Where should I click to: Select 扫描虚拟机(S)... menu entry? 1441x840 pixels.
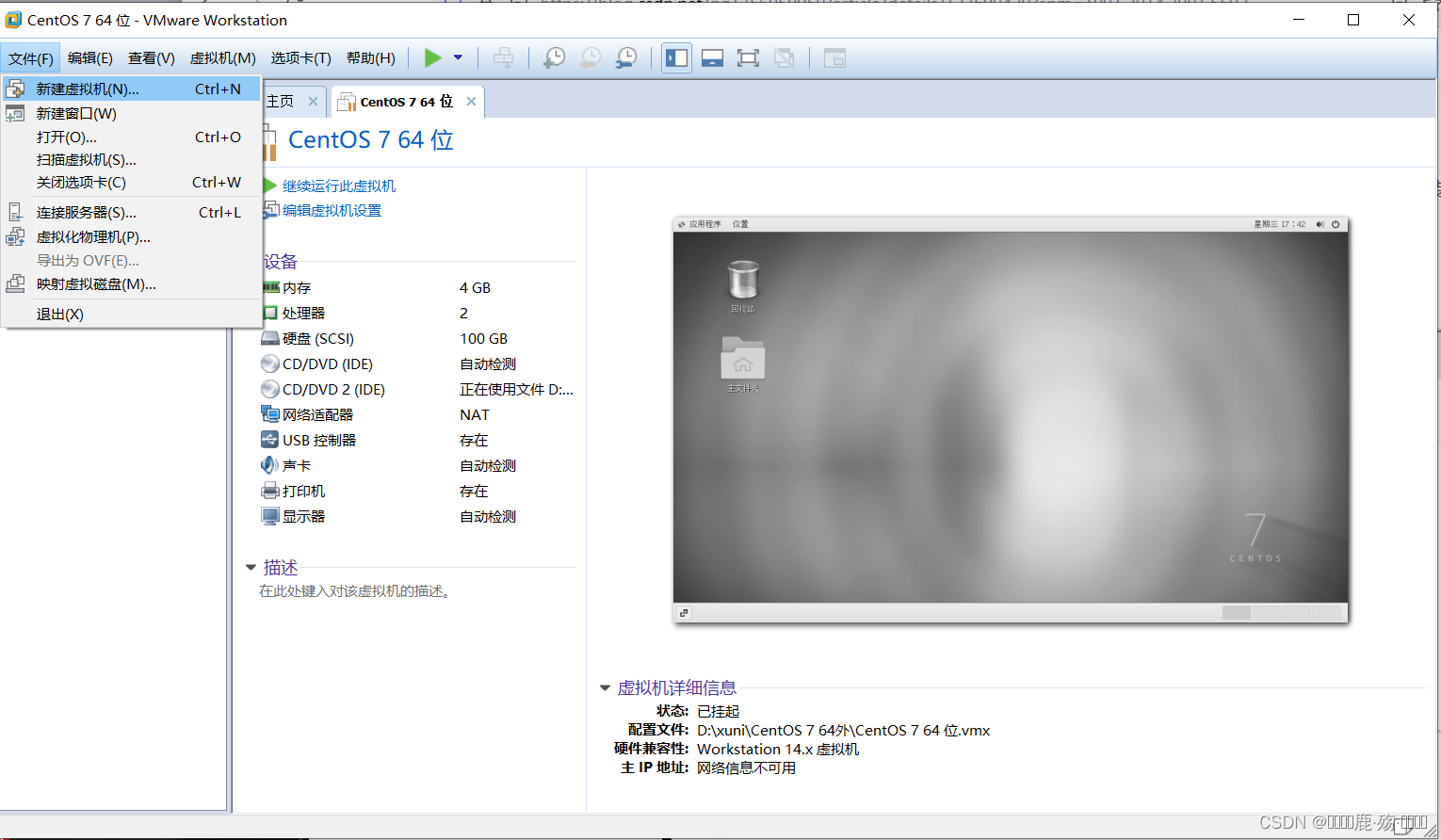click(x=132, y=159)
